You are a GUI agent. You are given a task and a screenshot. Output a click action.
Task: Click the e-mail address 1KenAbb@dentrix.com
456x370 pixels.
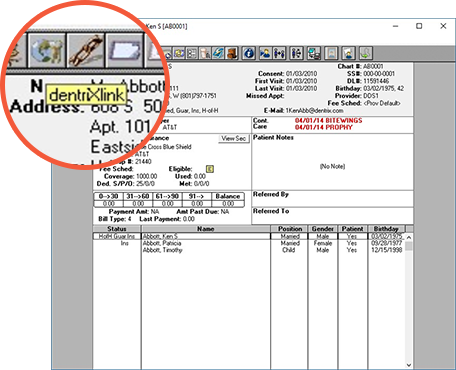[x=314, y=110]
